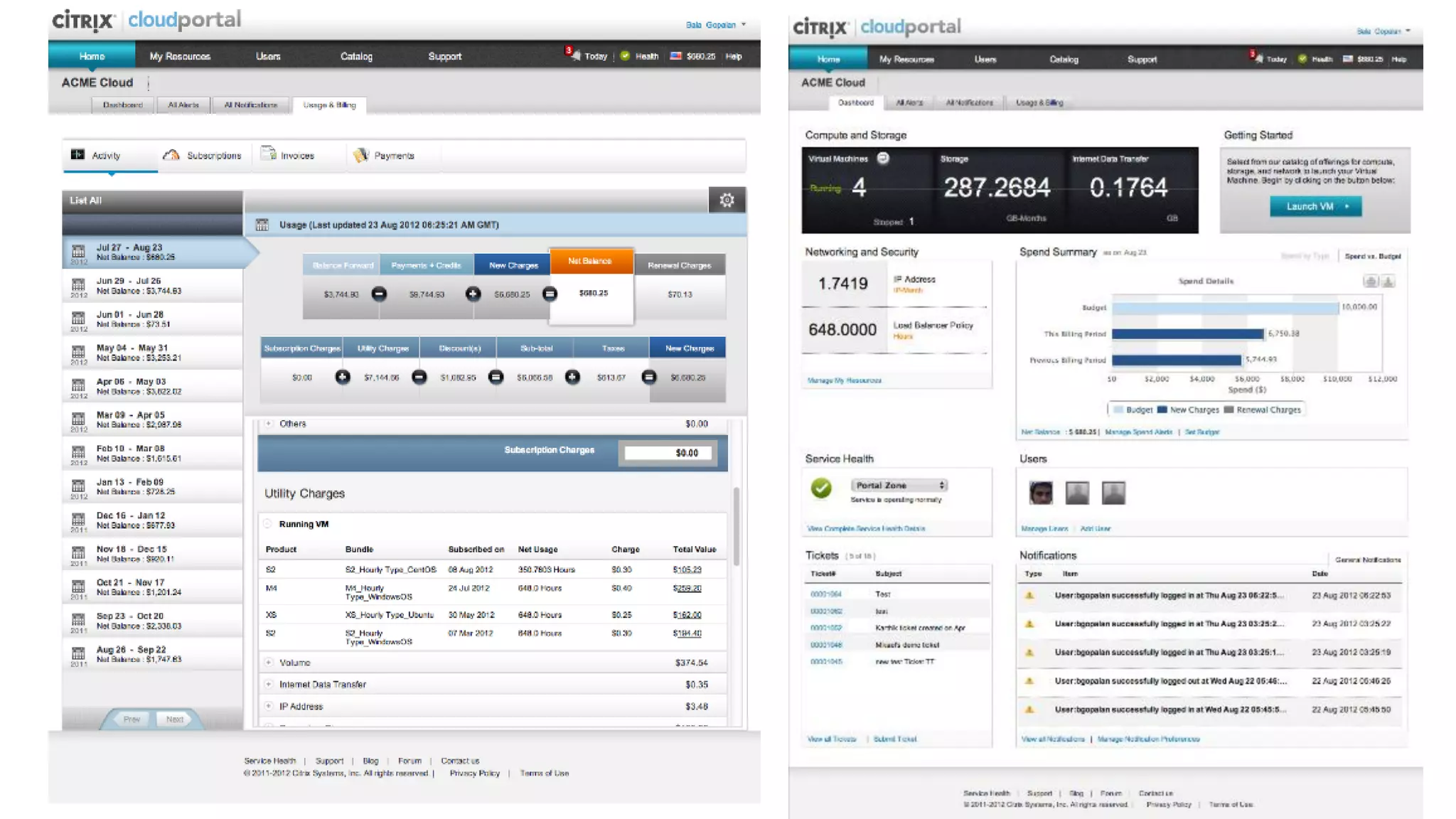Switch to Spend vs. Budget view

pyautogui.click(x=1372, y=256)
